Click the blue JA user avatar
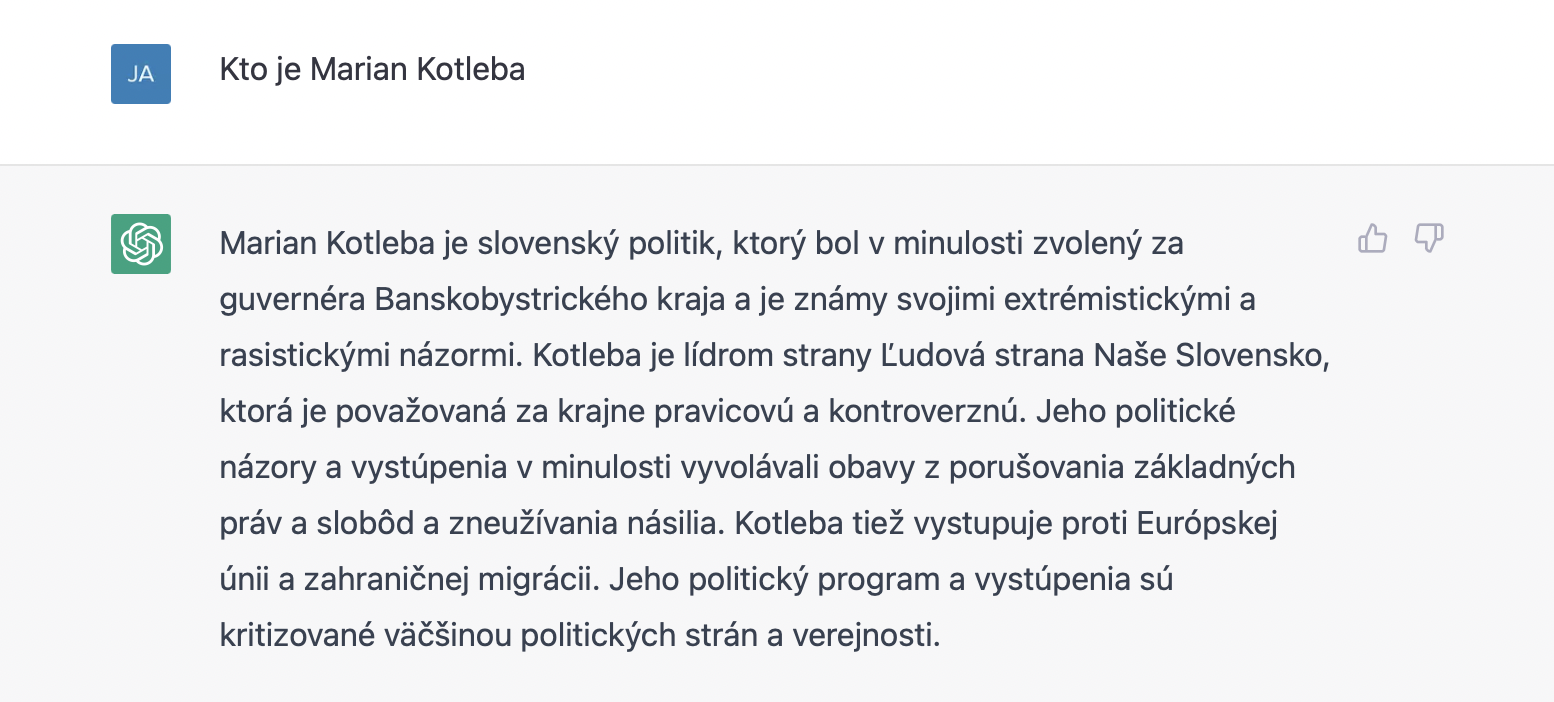 pyautogui.click(x=141, y=74)
